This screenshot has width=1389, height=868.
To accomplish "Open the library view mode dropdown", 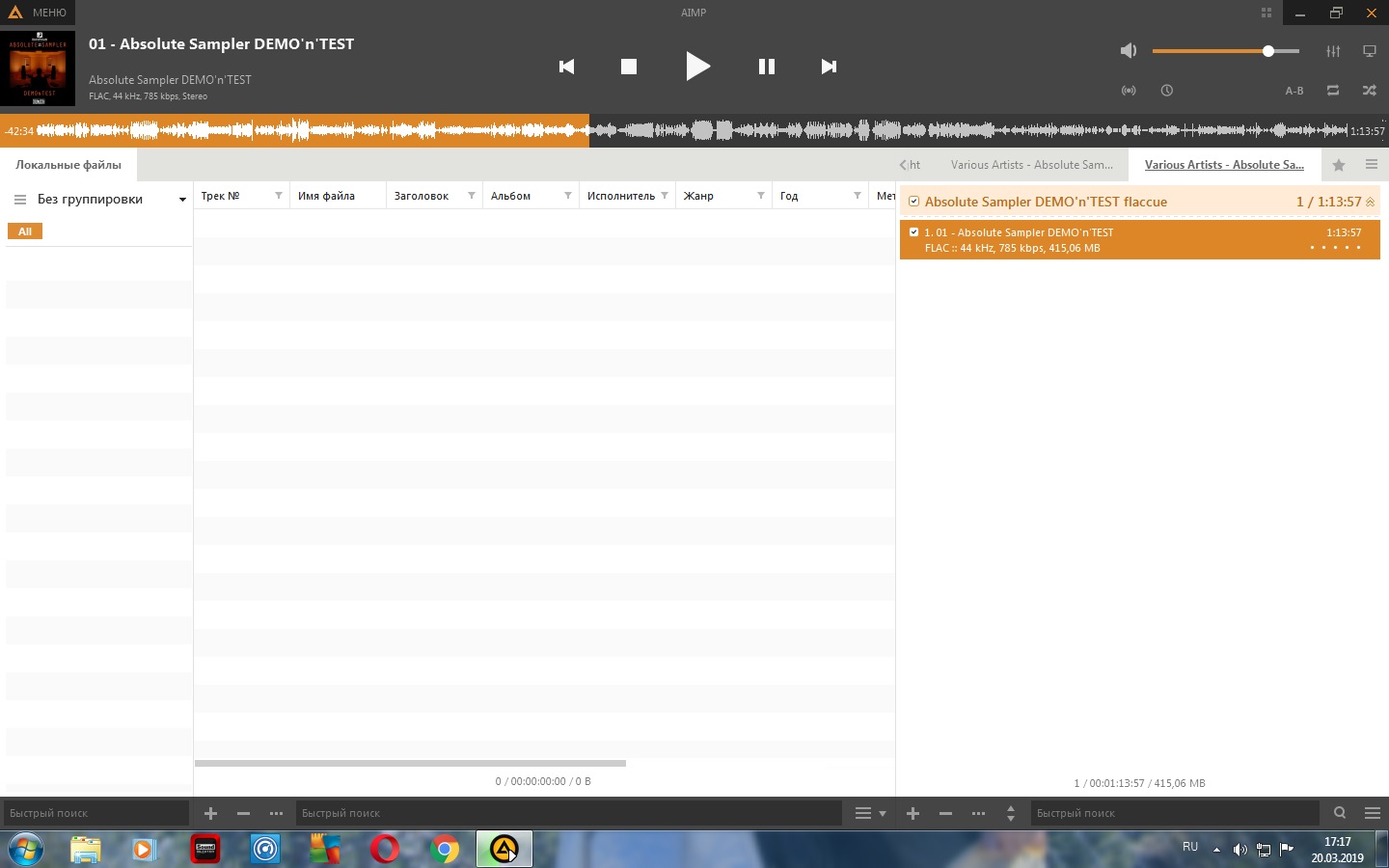I will pyautogui.click(x=870, y=813).
